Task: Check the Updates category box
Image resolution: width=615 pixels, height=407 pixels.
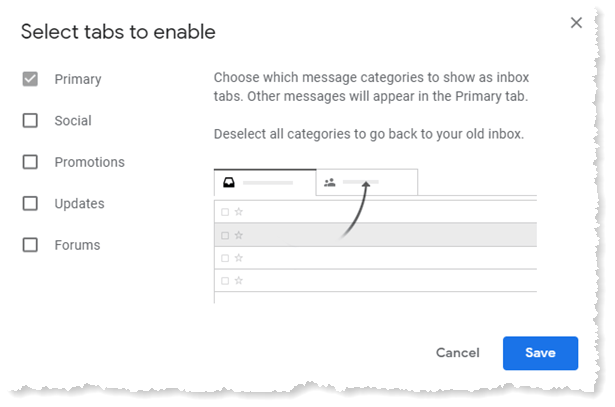Action: coord(31,203)
